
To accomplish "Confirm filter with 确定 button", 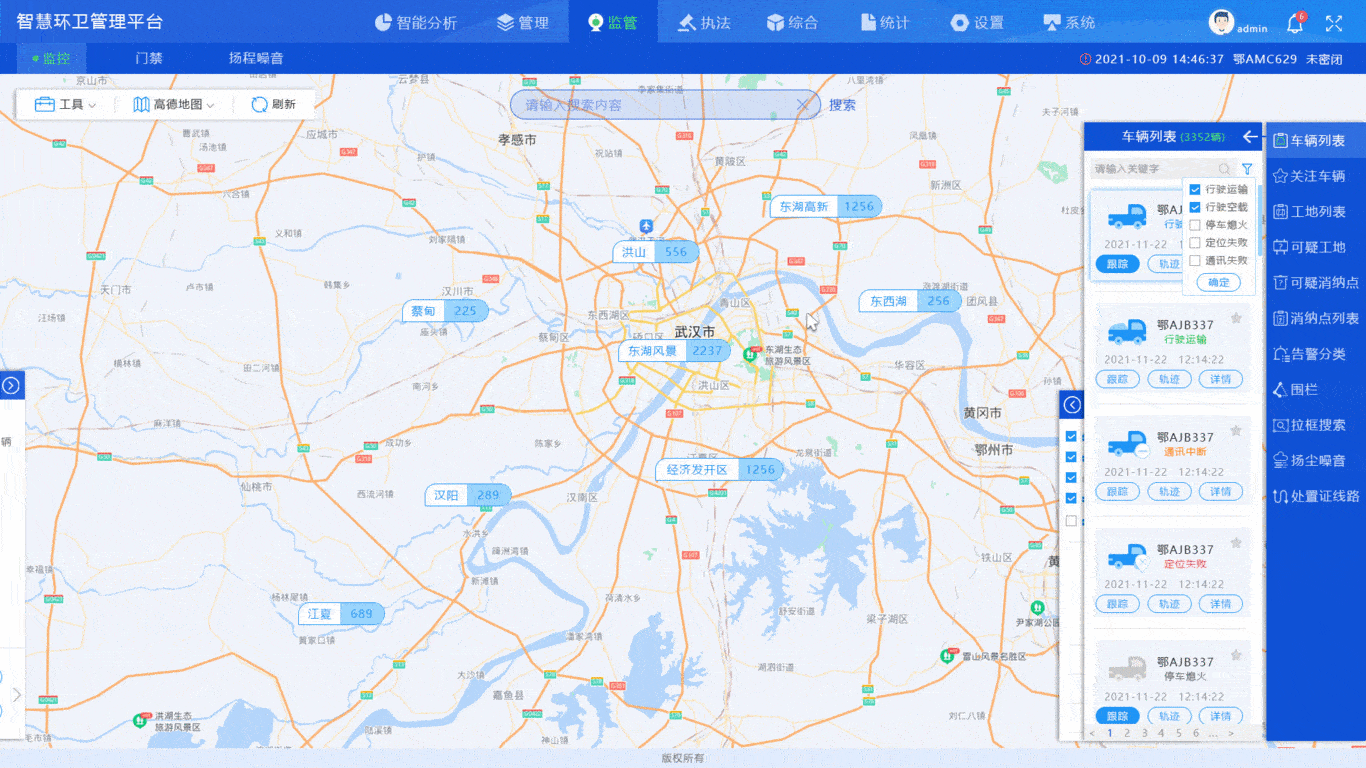I will click(1219, 282).
